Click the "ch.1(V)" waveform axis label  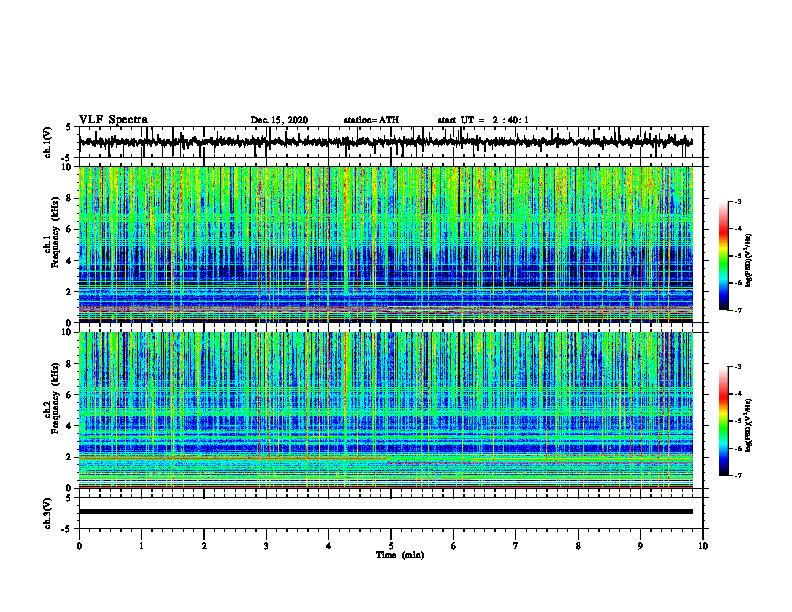[48, 142]
